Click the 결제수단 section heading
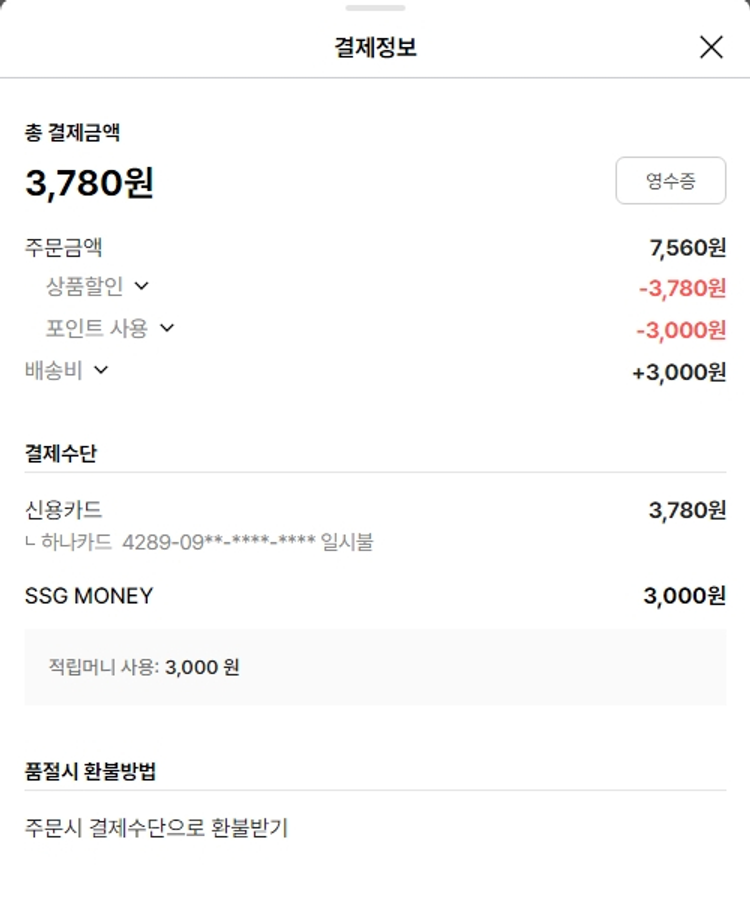This screenshot has height=921, width=750. [61, 453]
